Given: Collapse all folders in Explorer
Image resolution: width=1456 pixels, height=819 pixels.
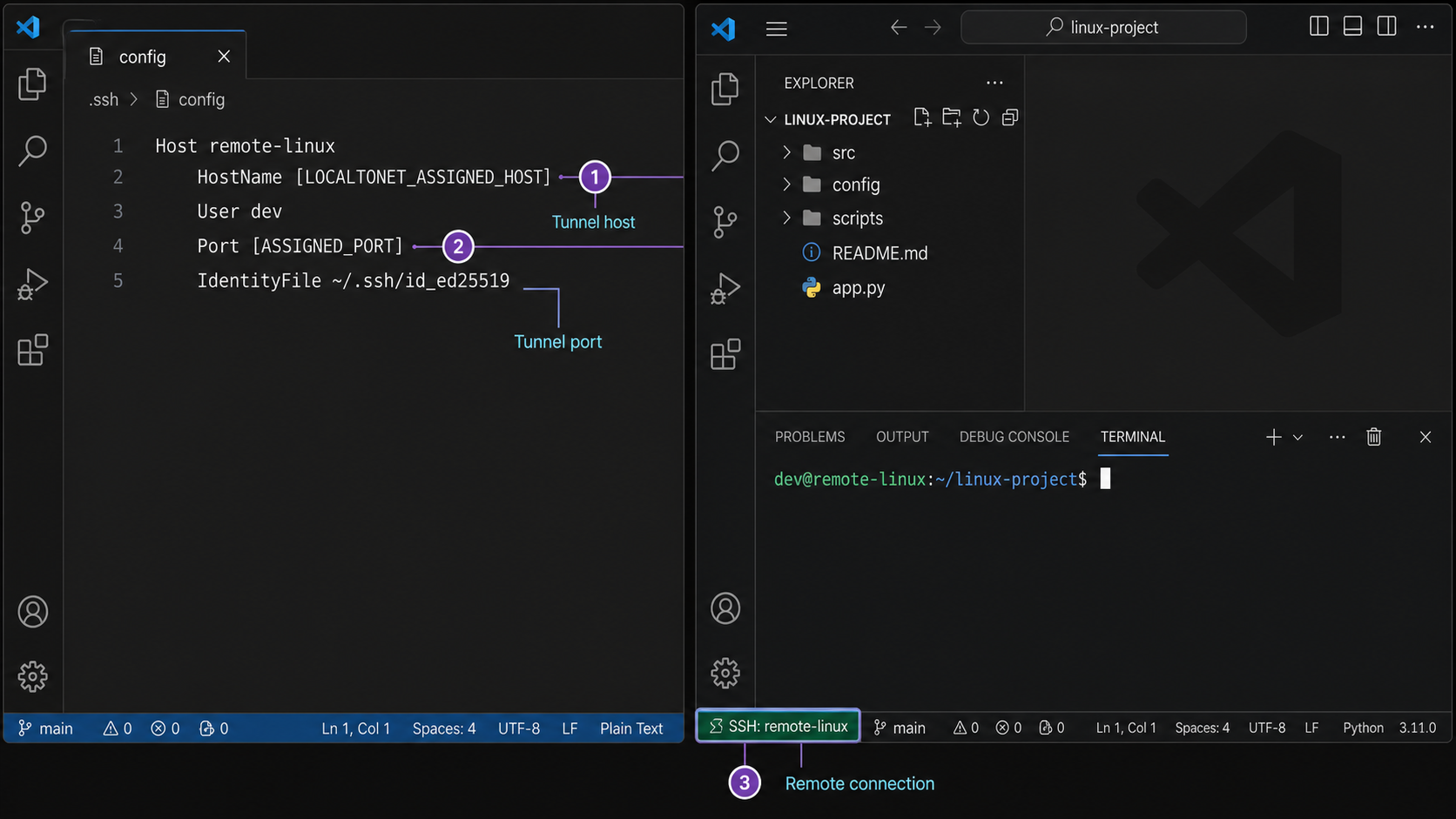Looking at the screenshot, I should [x=1010, y=117].
